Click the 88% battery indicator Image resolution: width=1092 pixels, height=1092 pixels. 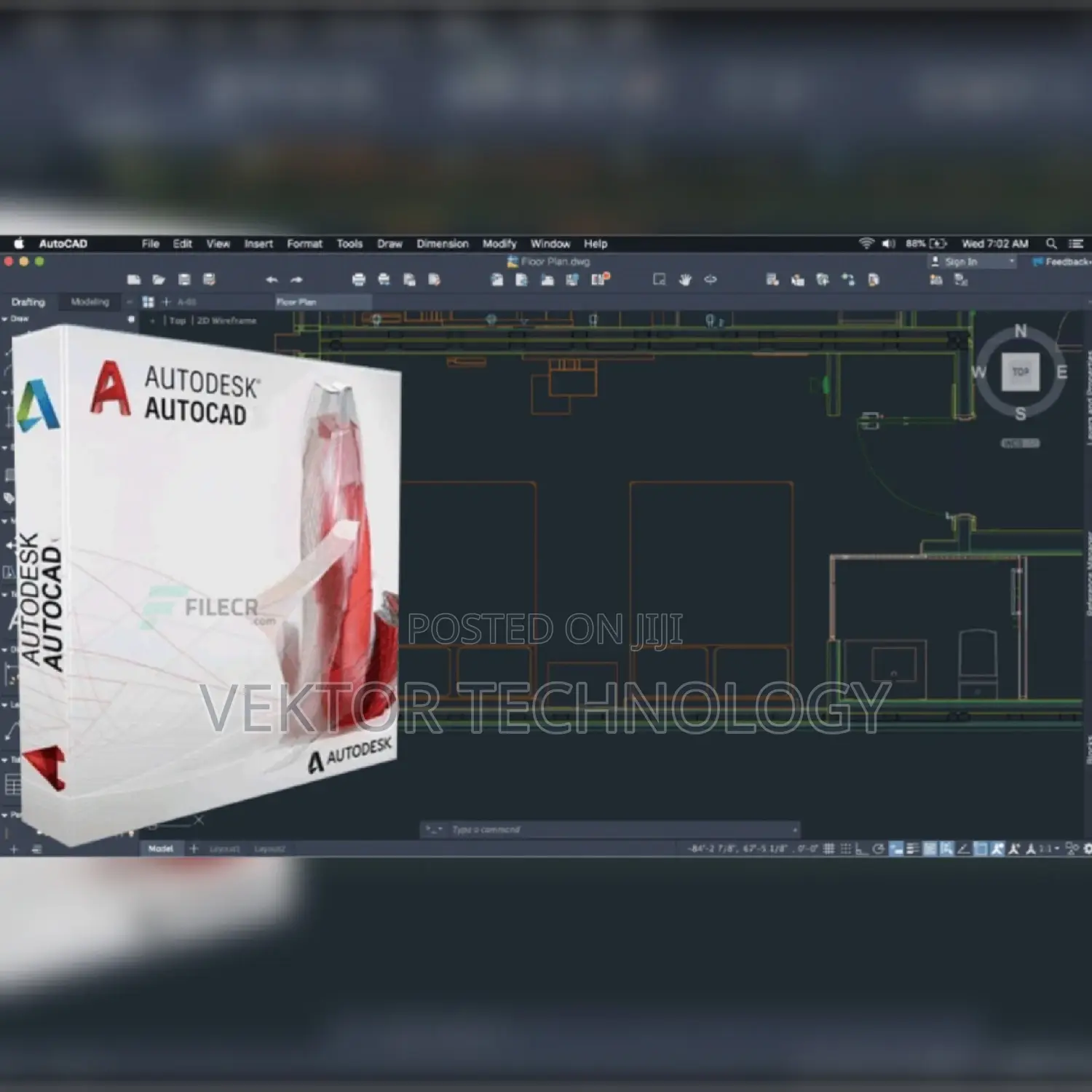point(926,244)
